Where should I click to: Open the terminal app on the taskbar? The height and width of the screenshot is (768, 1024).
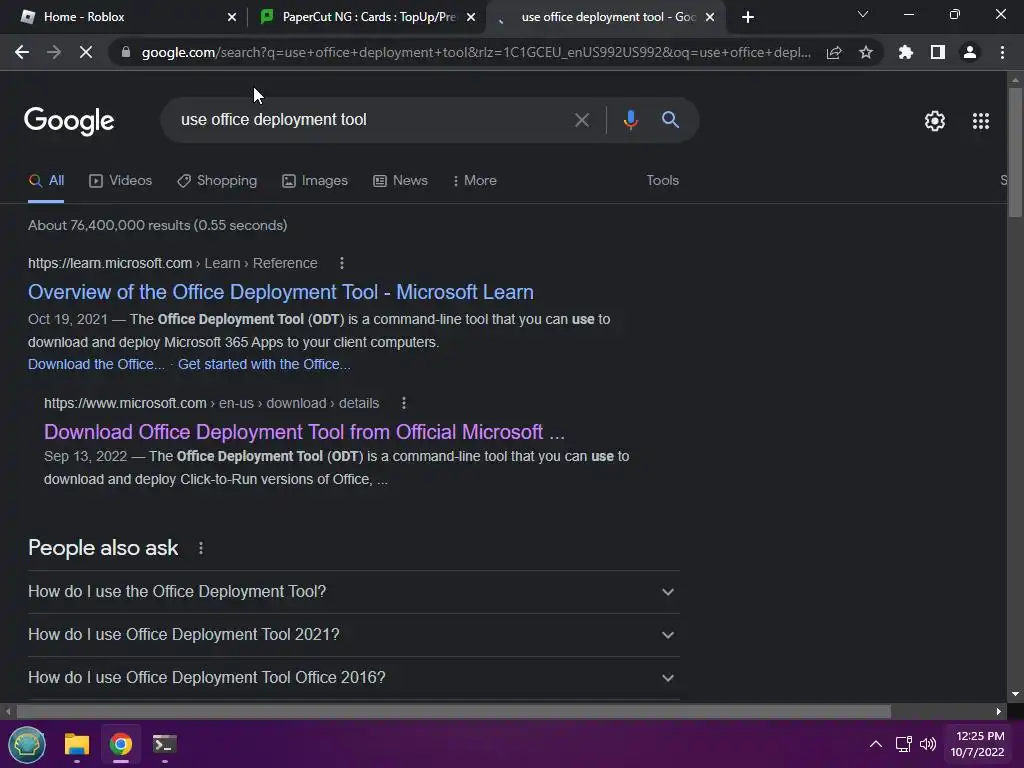(x=165, y=744)
